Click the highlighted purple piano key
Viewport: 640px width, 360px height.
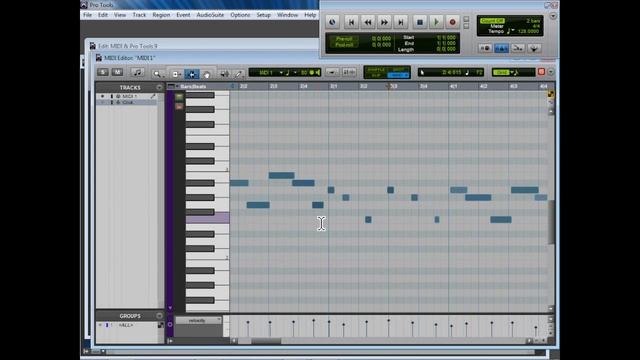click(207, 218)
